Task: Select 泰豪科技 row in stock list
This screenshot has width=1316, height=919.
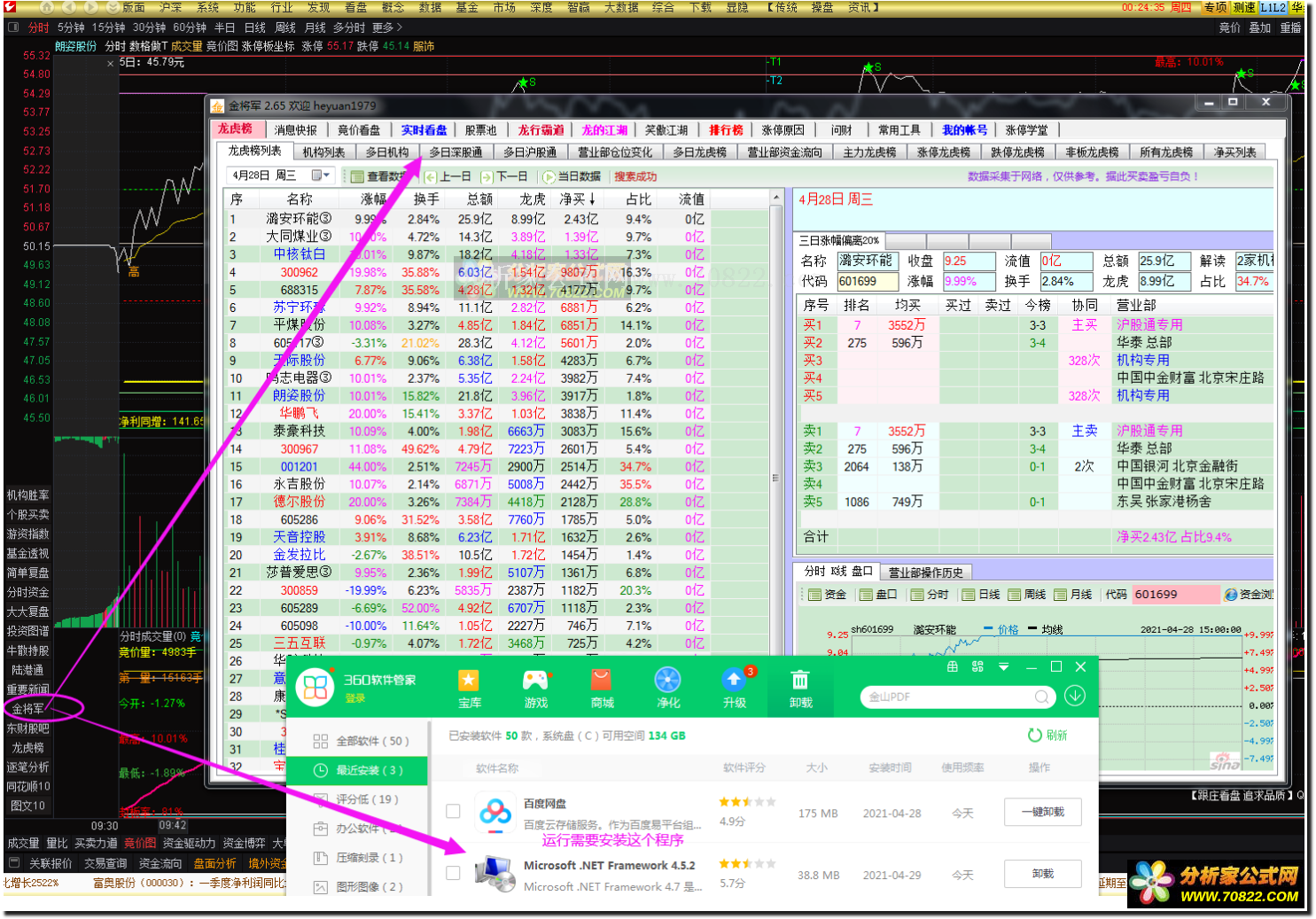Action: pos(496,432)
